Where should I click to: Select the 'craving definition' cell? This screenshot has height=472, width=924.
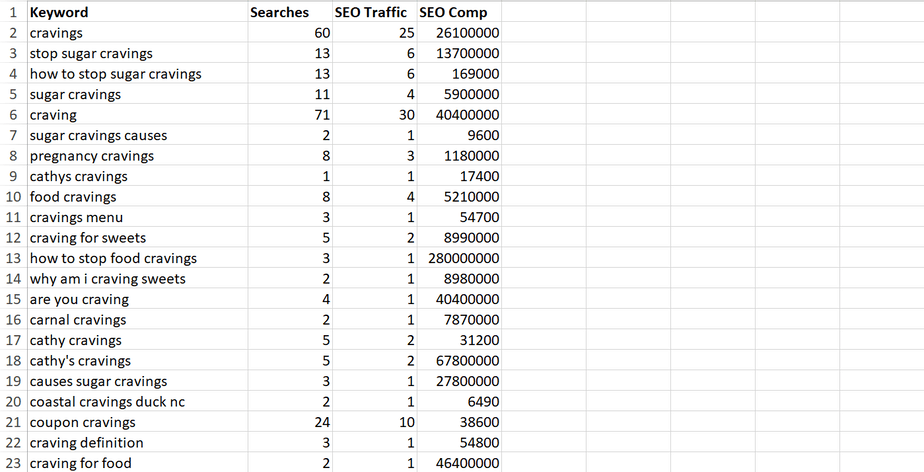pyautogui.click(x=137, y=443)
